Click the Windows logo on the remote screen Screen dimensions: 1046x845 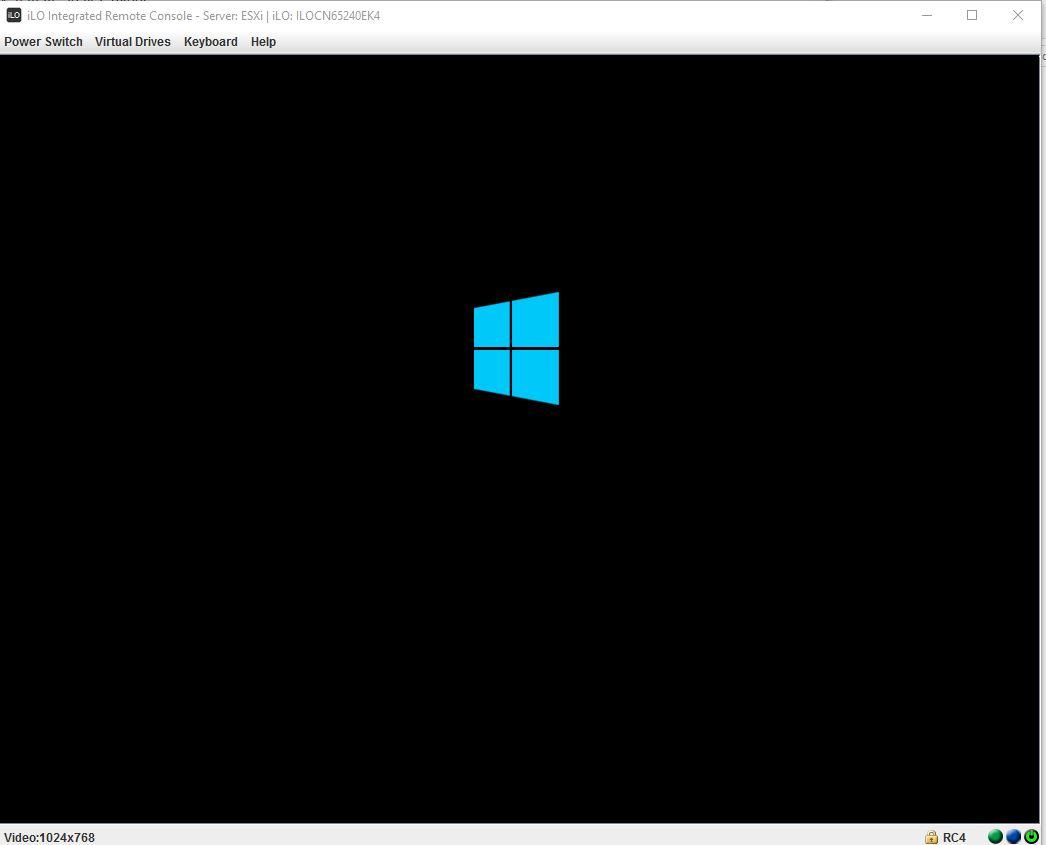click(x=516, y=348)
